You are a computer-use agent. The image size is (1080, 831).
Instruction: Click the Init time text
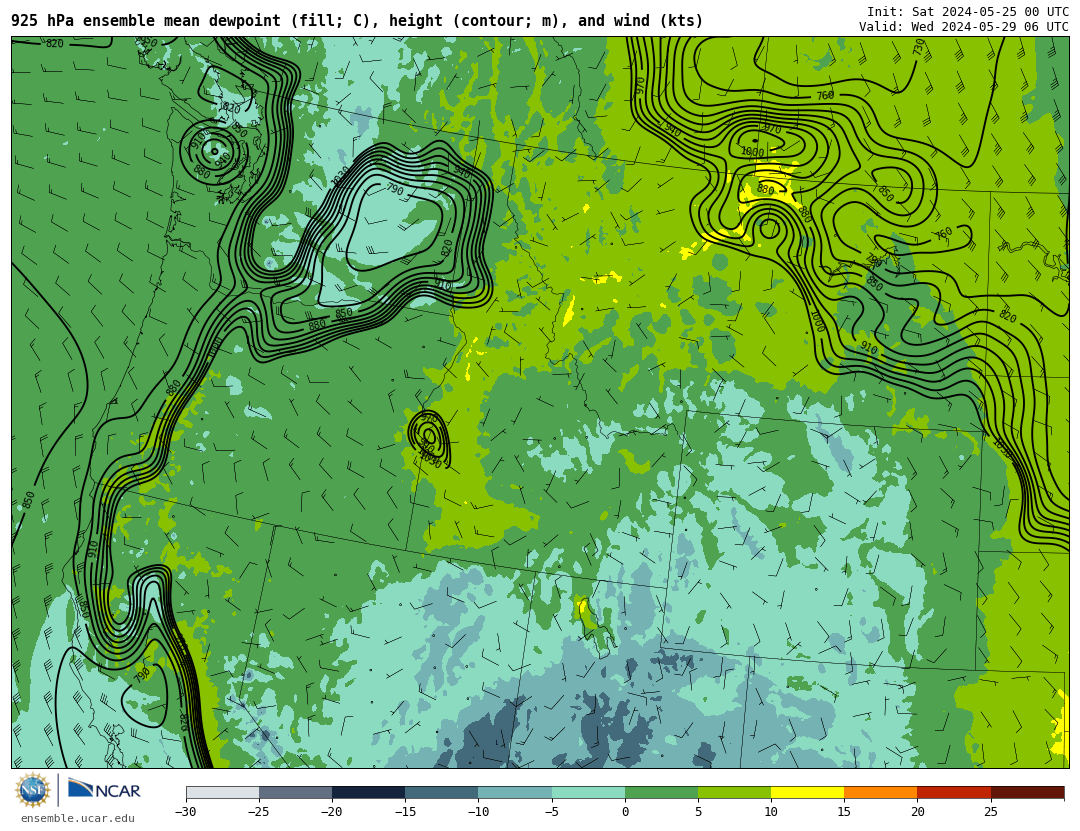[x=968, y=12]
